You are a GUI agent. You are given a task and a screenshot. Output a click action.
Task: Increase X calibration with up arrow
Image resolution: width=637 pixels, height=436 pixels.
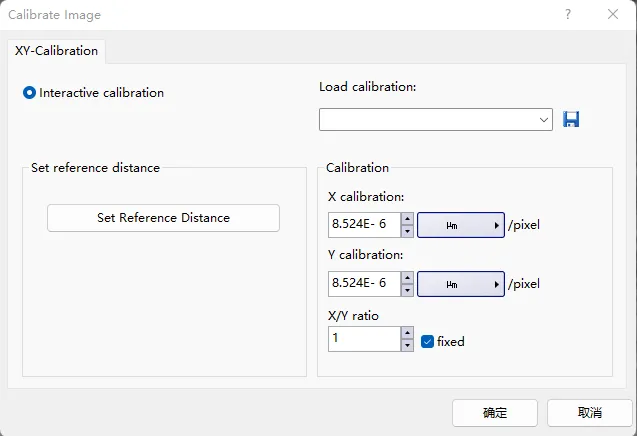tap(407, 219)
